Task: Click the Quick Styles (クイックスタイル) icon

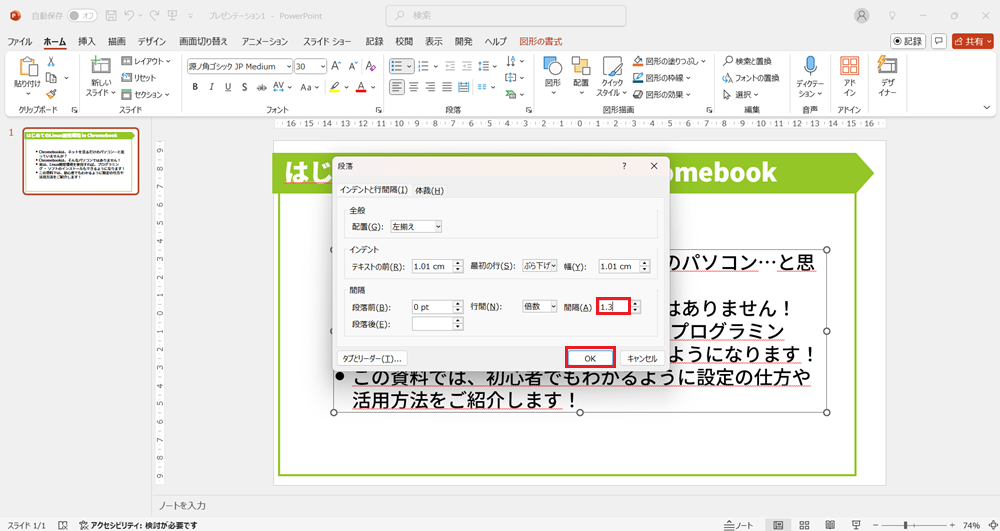Action: point(612,67)
